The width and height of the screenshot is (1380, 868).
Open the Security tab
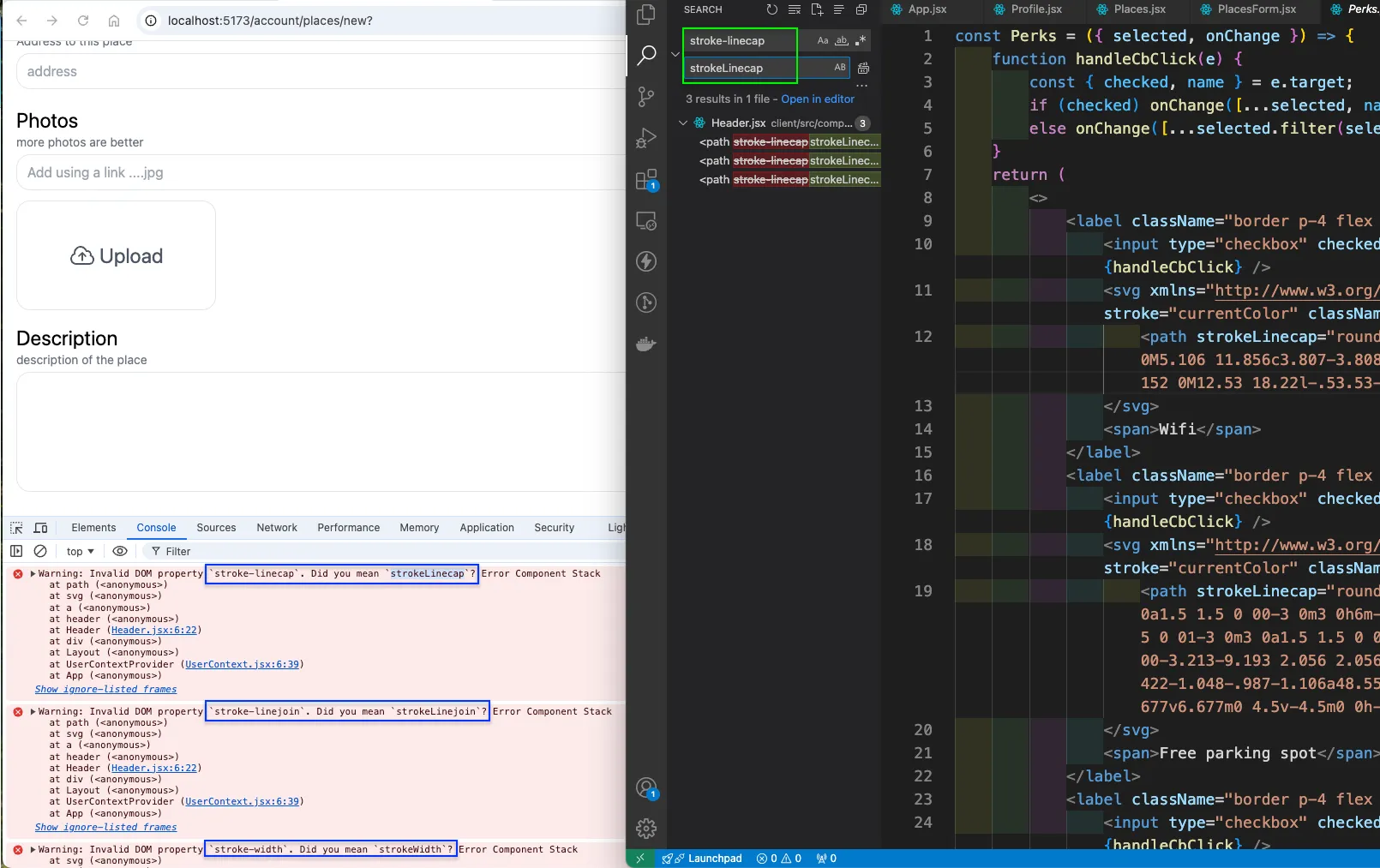point(554,528)
